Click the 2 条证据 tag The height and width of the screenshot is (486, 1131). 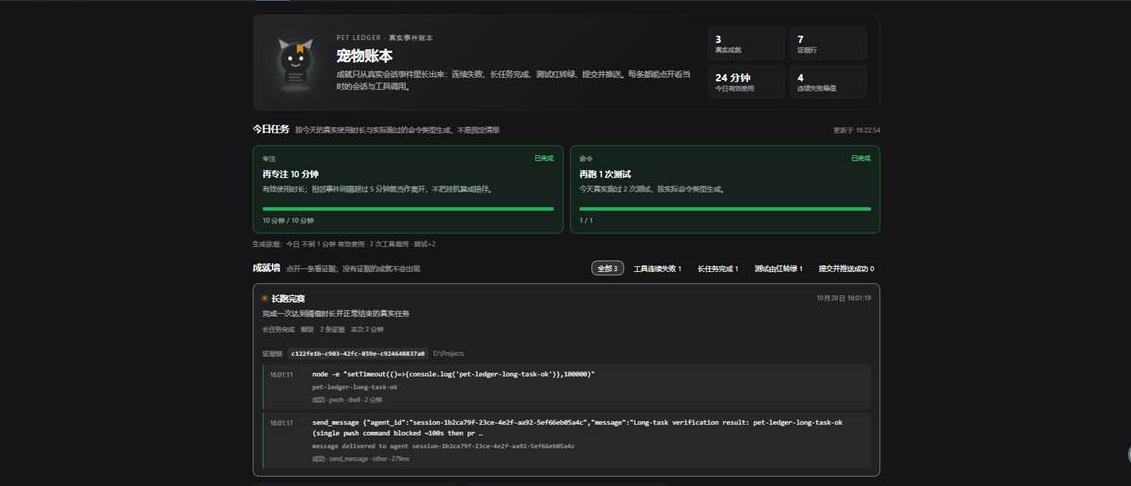click(x=332, y=330)
